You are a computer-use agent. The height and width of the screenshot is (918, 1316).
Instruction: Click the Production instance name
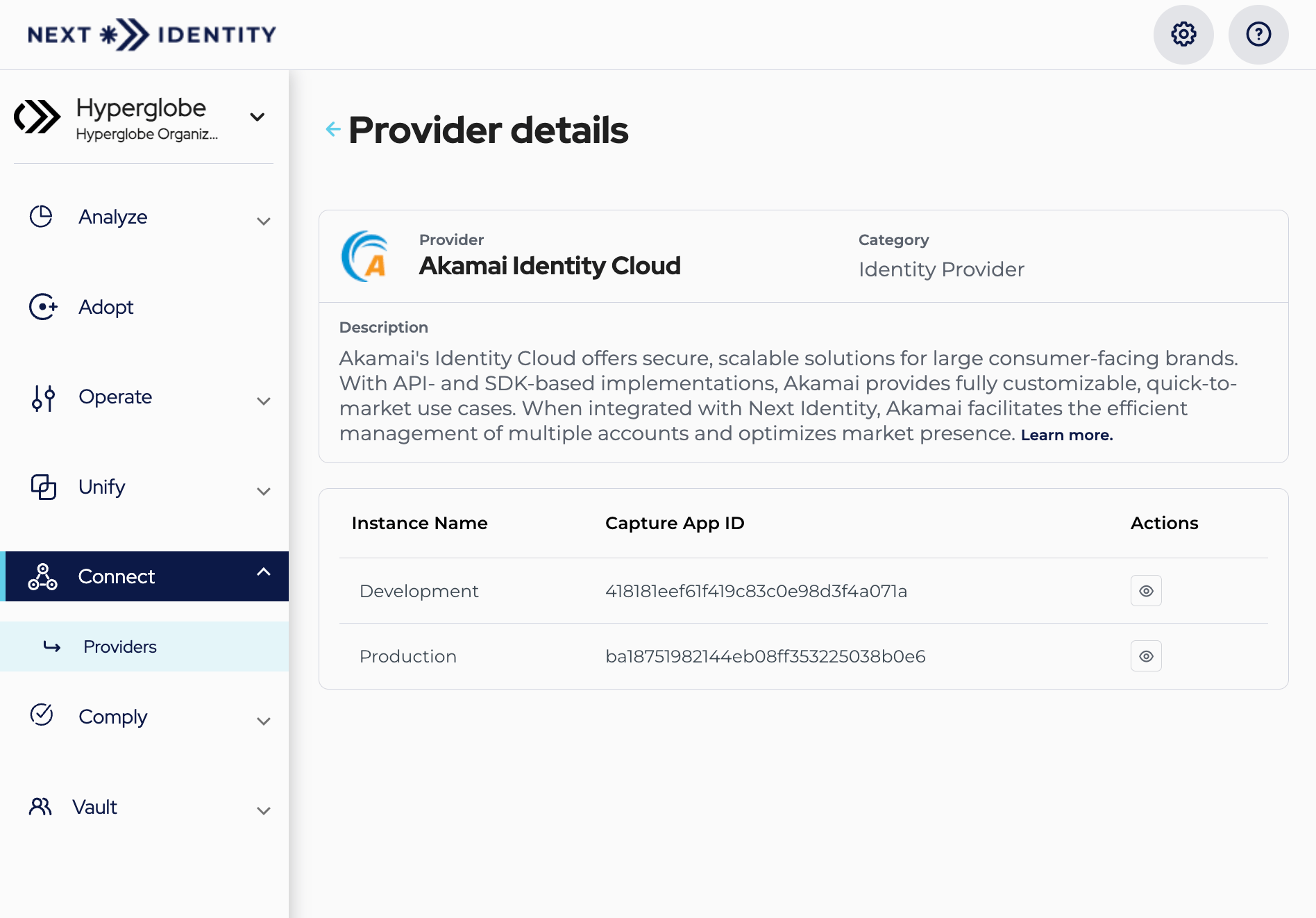pos(408,656)
